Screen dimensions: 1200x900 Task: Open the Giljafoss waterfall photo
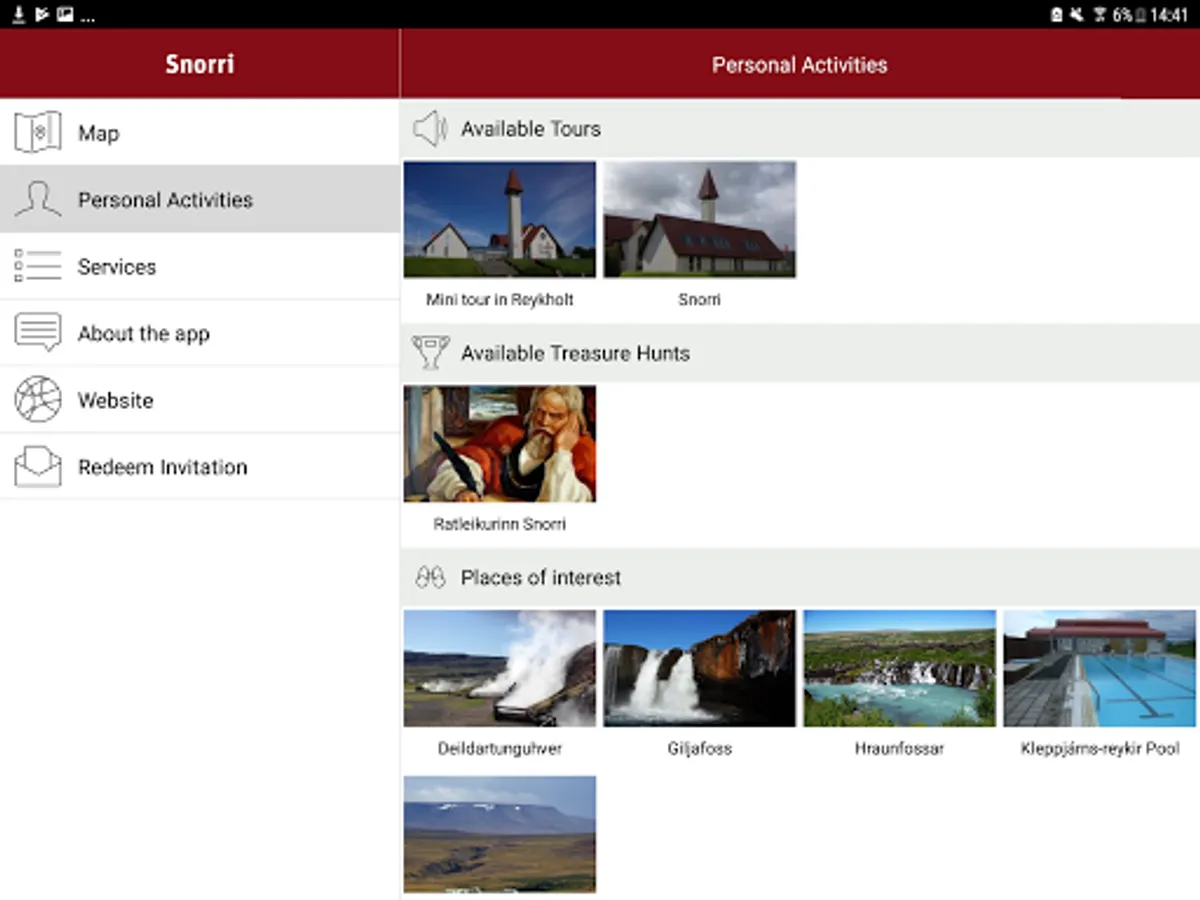[700, 668]
